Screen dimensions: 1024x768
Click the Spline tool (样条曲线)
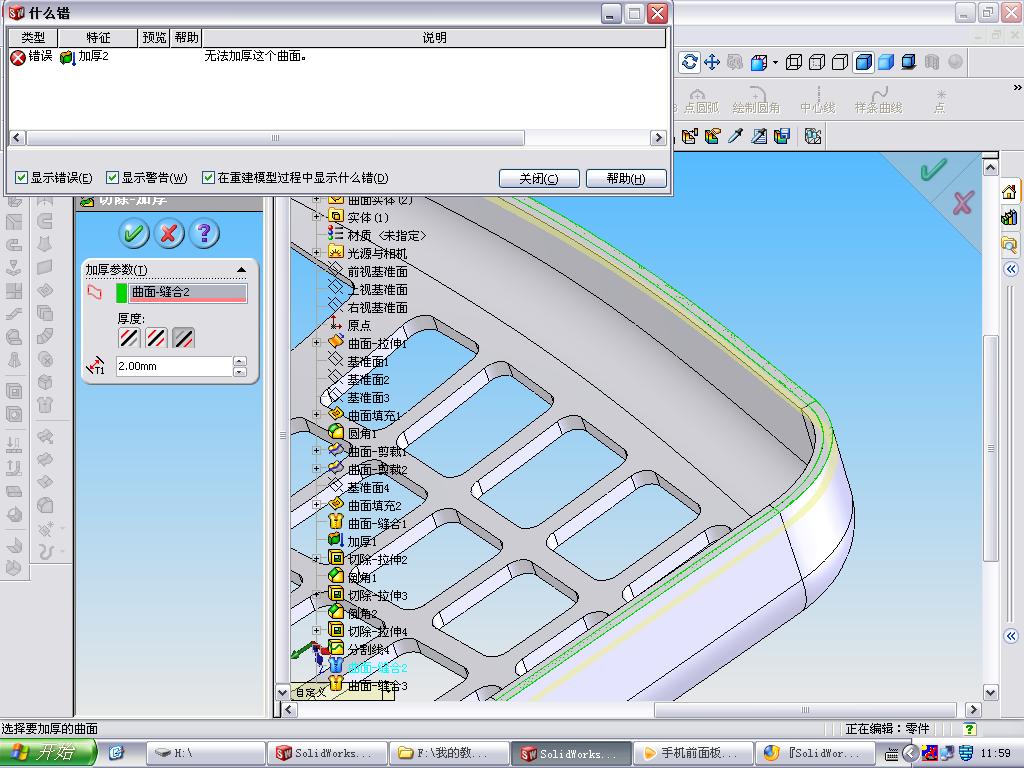pyautogui.click(x=878, y=101)
